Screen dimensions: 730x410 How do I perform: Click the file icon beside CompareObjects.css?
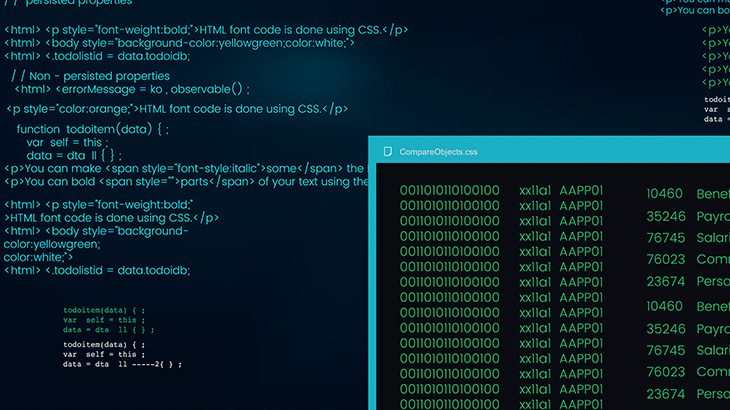[x=387, y=152]
